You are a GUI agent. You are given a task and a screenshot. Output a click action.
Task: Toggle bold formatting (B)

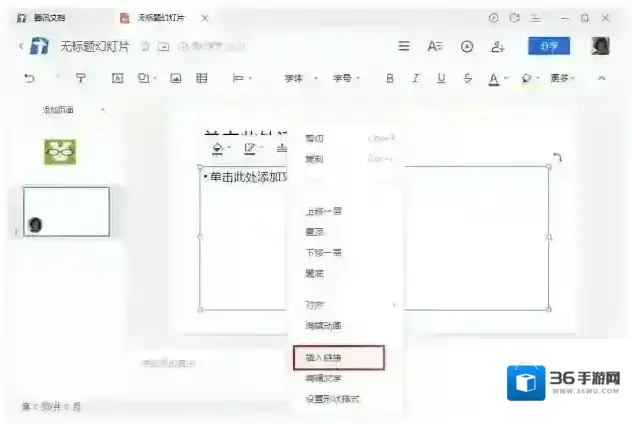pyautogui.click(x=389, y=78)
